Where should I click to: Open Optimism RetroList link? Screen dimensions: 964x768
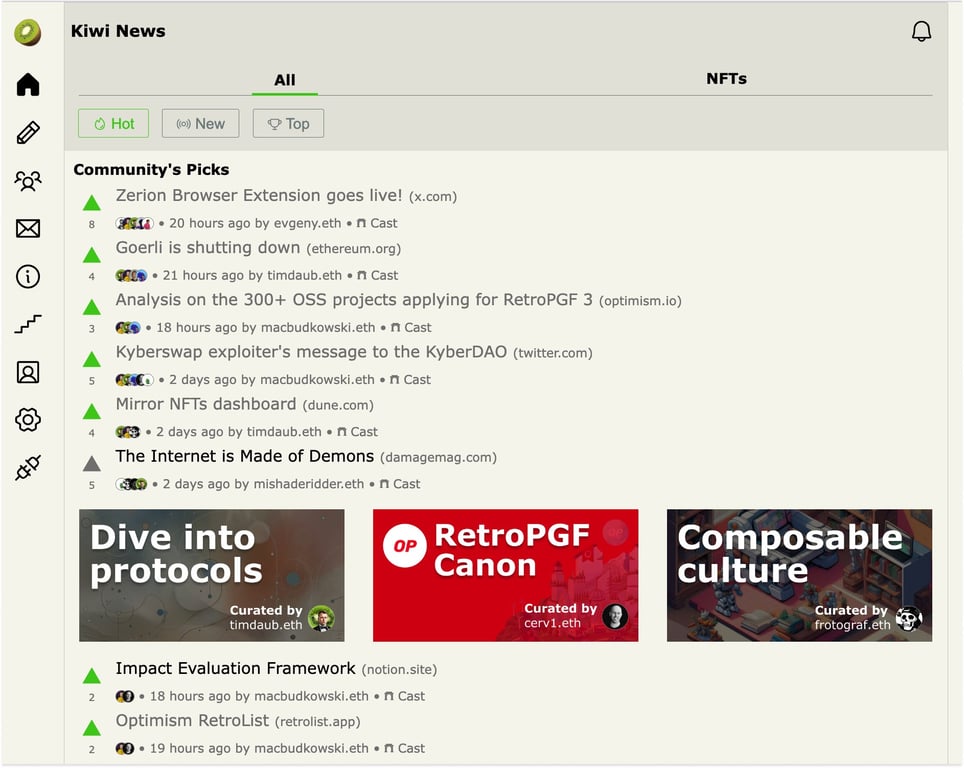pos(192,721)
